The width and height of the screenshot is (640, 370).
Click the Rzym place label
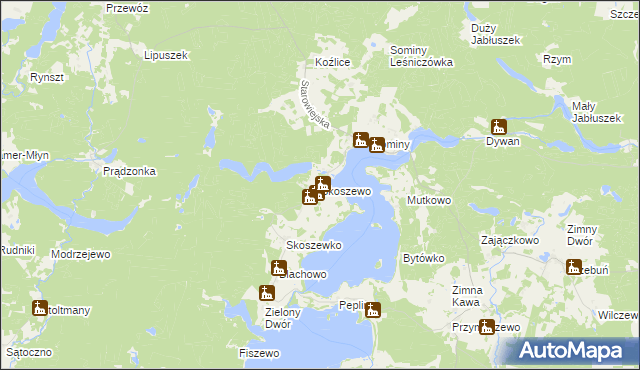(x=557, y=60)
